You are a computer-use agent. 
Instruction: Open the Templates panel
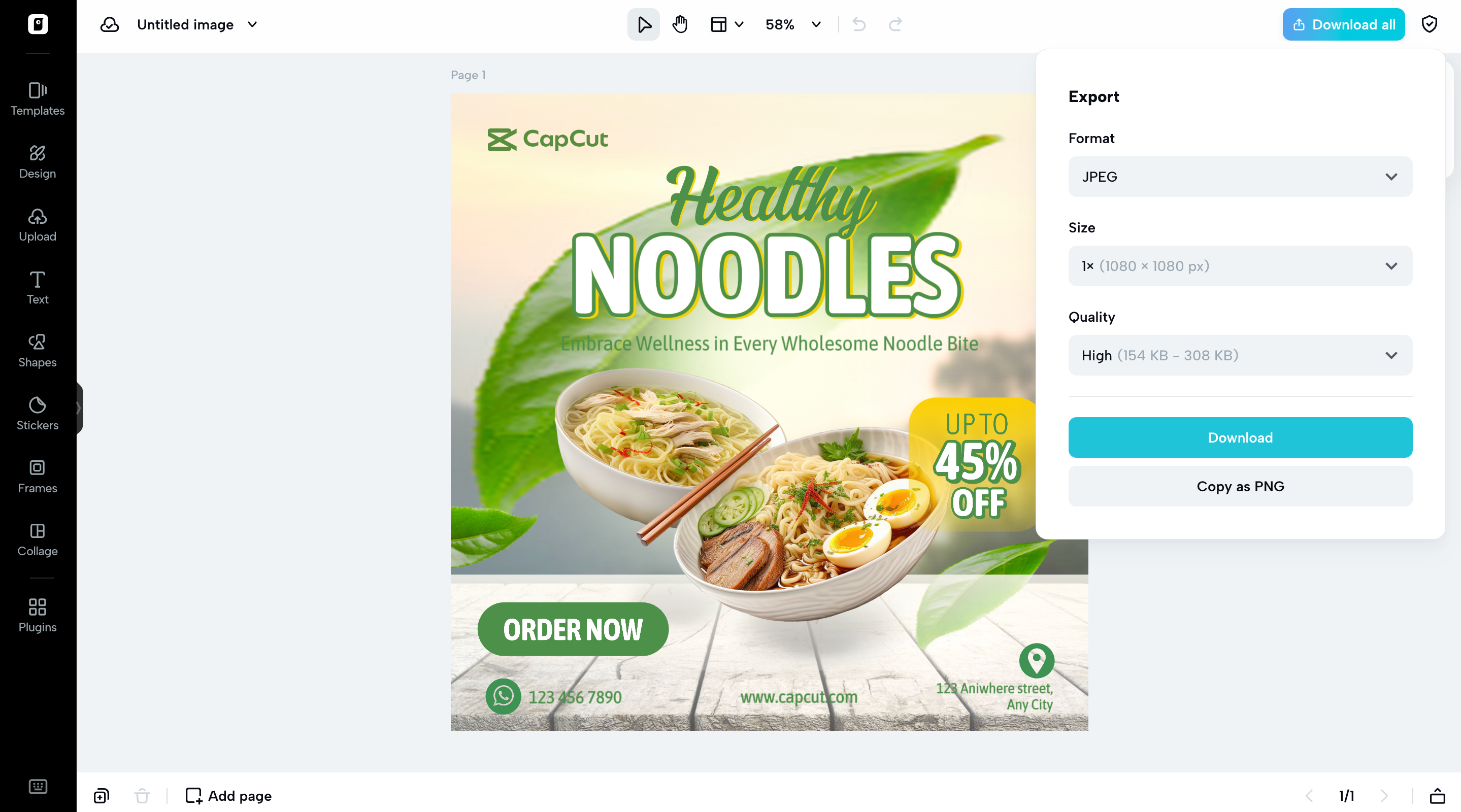click(38, 99)
